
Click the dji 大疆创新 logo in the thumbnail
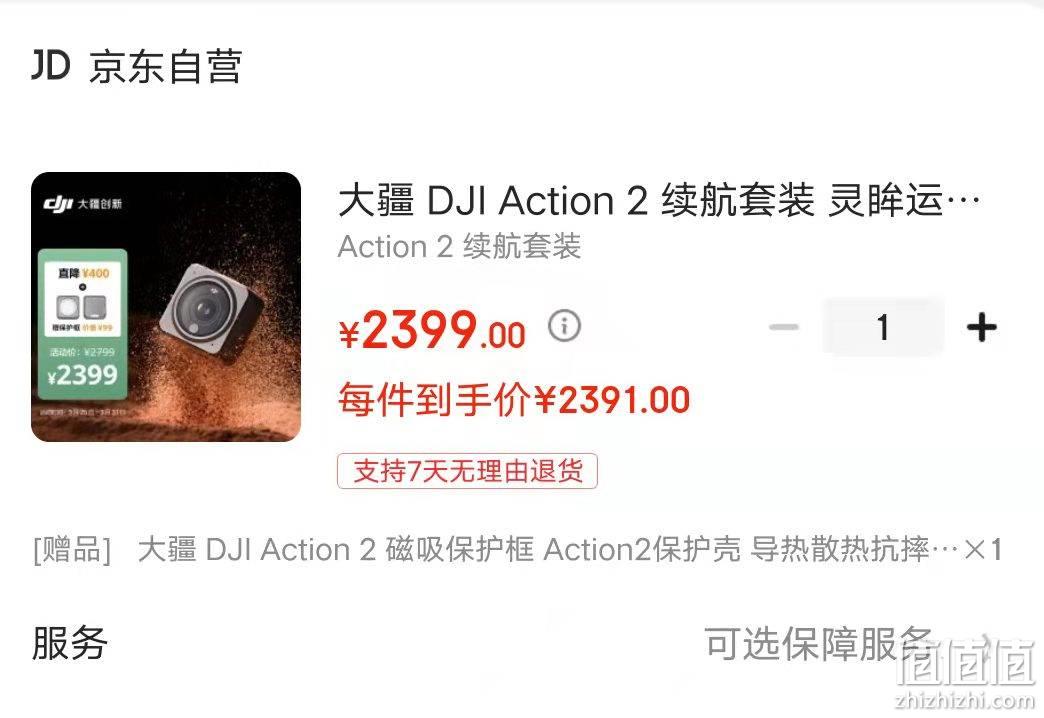coord(83,204)
